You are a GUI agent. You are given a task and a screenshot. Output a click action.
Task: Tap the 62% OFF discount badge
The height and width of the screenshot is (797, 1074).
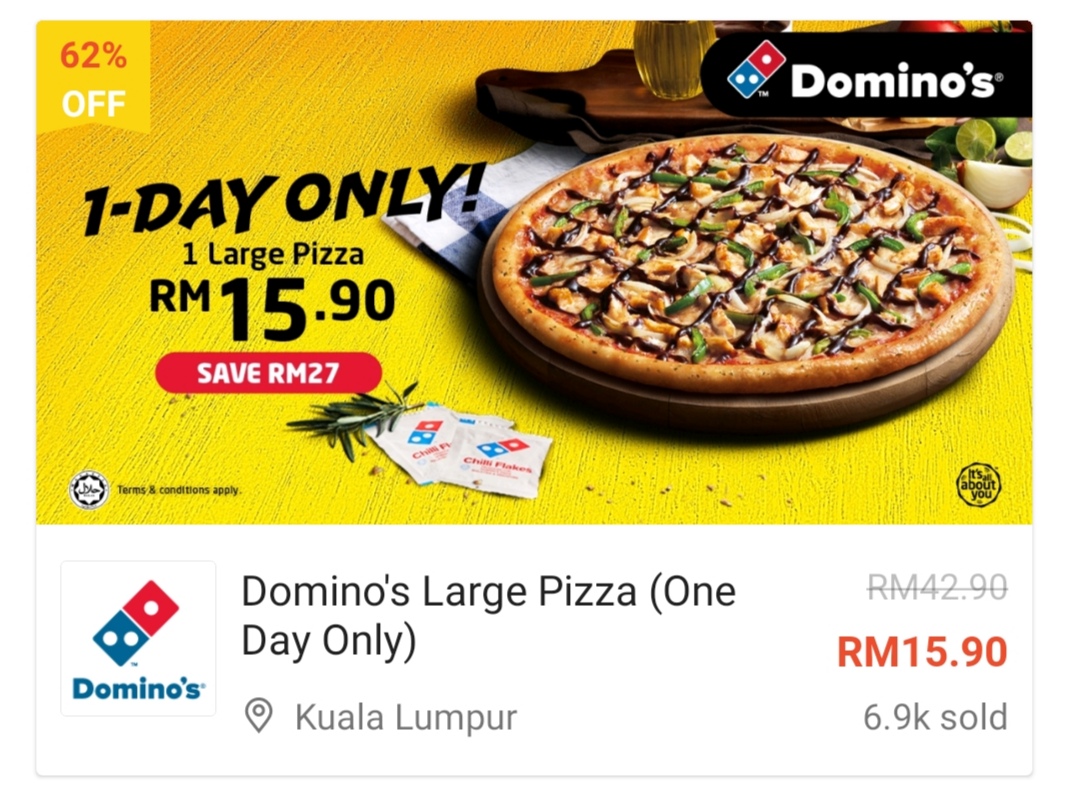[93, 78]
